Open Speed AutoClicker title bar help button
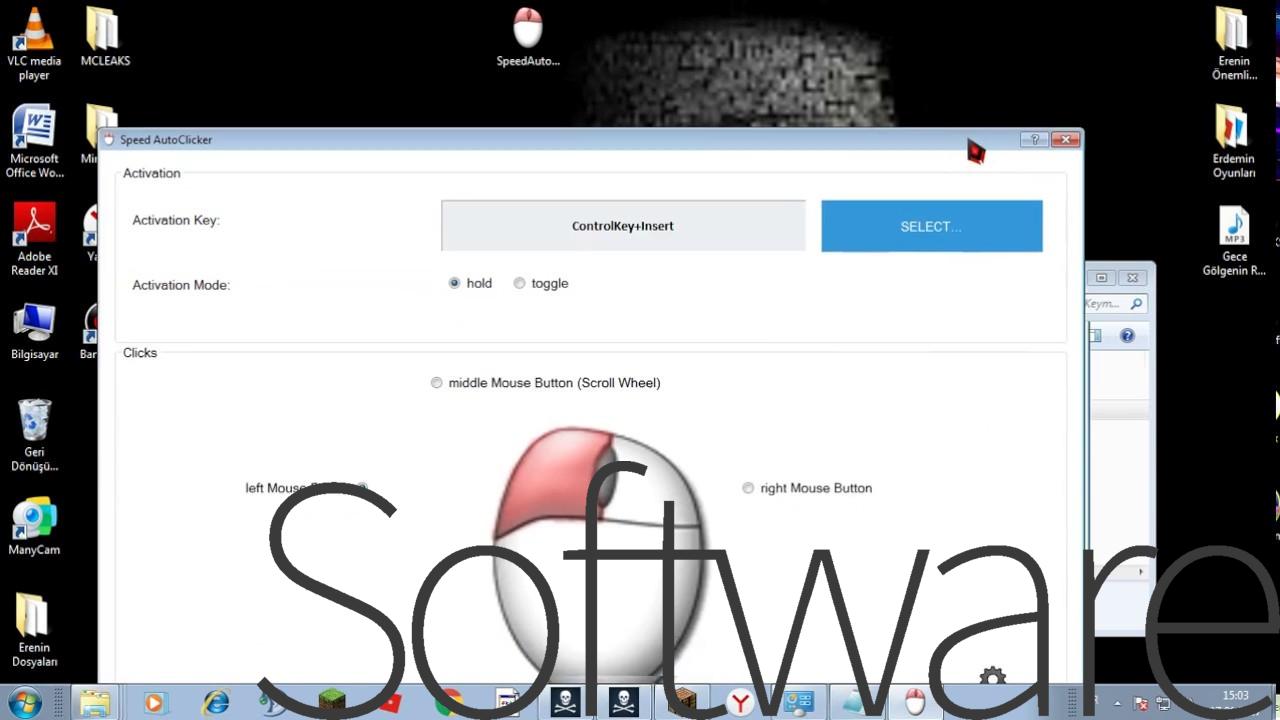The height and width of the screenshot is (720, 1280). pyautogui.click(x=1034, y=139)
